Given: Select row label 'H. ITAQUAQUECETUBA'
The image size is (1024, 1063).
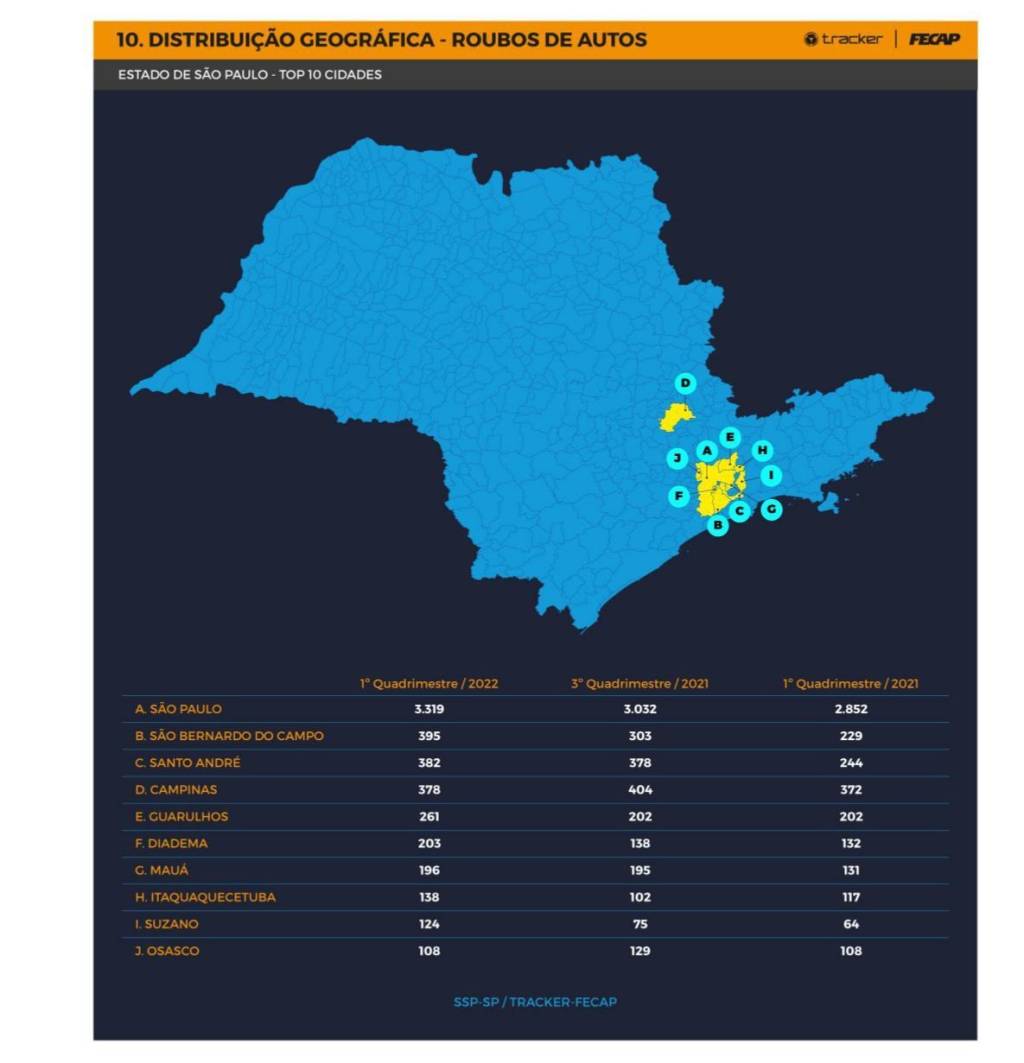Looking at the screenshot, I should tap(205, 897).
